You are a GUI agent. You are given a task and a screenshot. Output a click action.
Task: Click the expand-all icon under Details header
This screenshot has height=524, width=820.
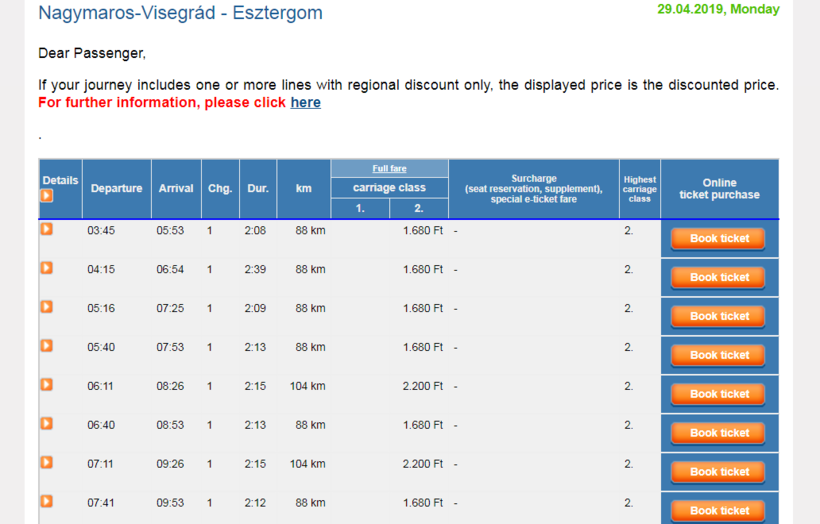click(x=46, y=196)
